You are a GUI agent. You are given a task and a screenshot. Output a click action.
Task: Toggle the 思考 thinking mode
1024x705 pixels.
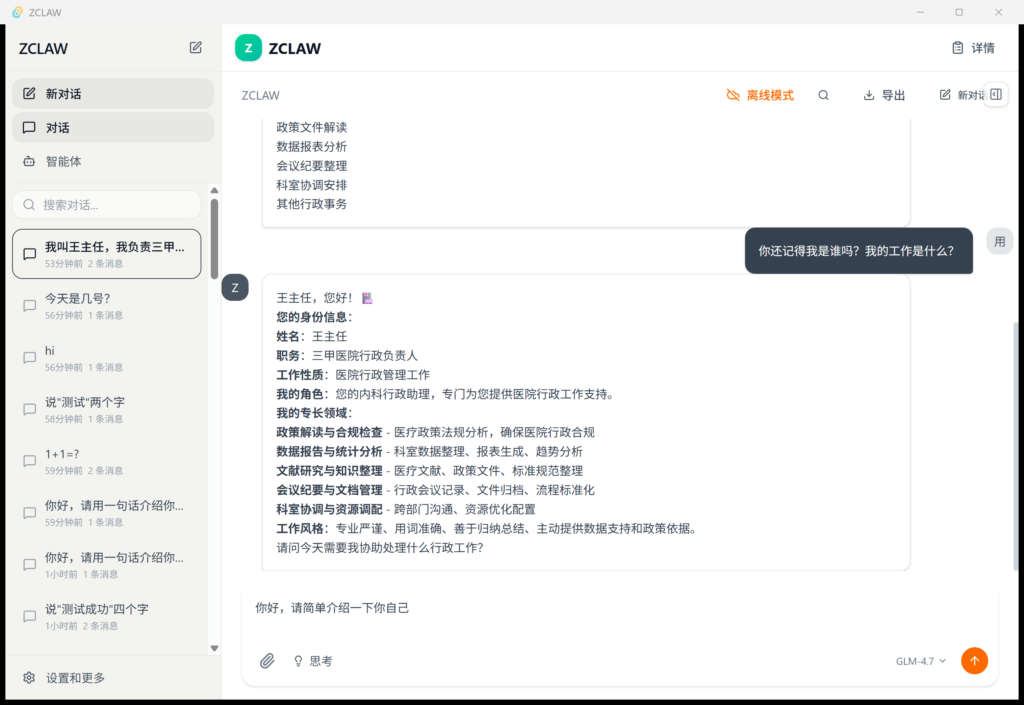click(312, 661)
